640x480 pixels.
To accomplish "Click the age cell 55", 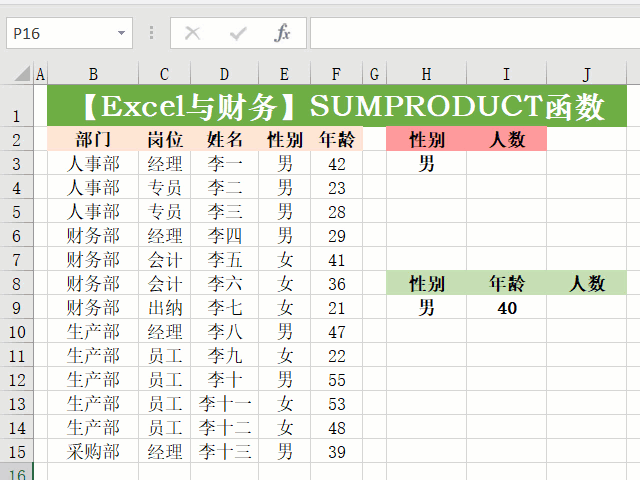I will point(336,379).
